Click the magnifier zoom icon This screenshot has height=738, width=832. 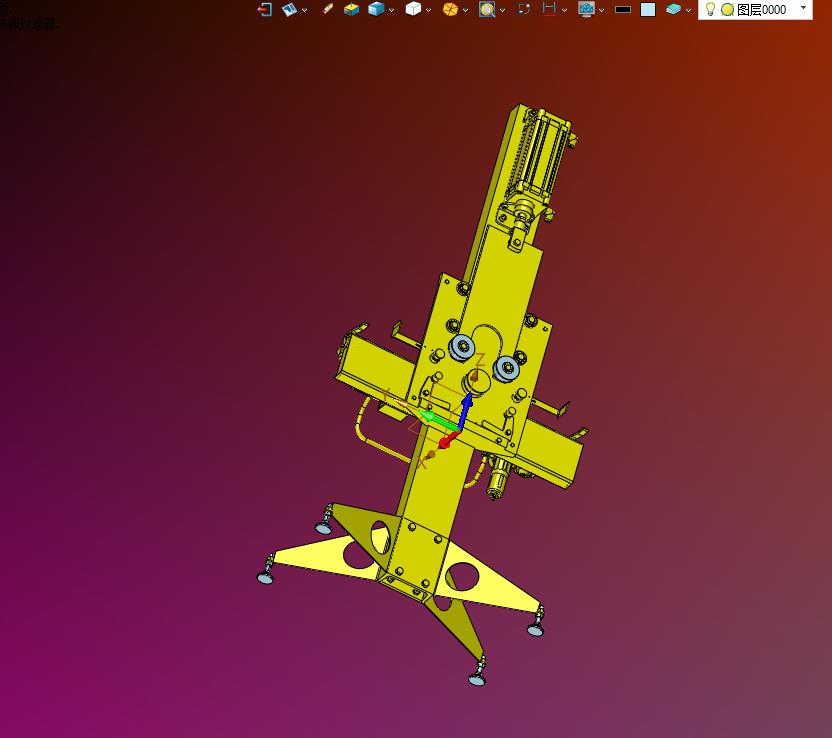pyautogui.click(x=487, y=9)
